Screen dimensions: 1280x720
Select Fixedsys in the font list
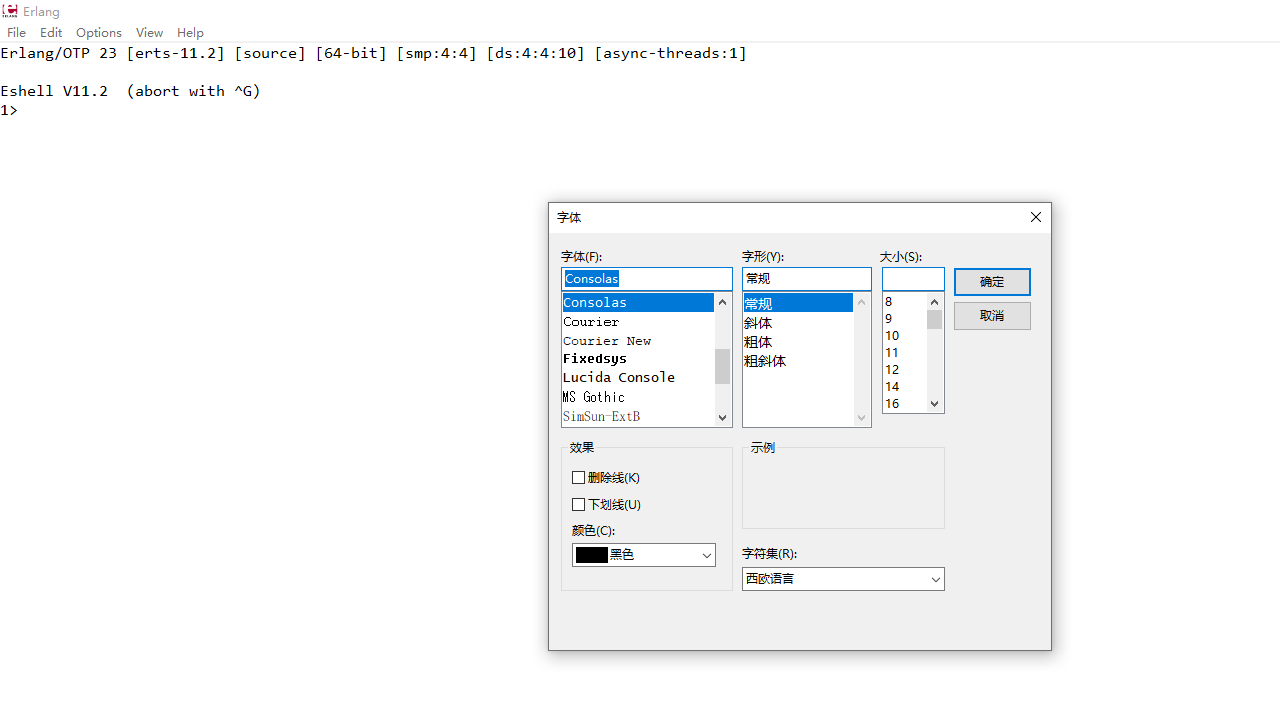click(x=638, y=359)
